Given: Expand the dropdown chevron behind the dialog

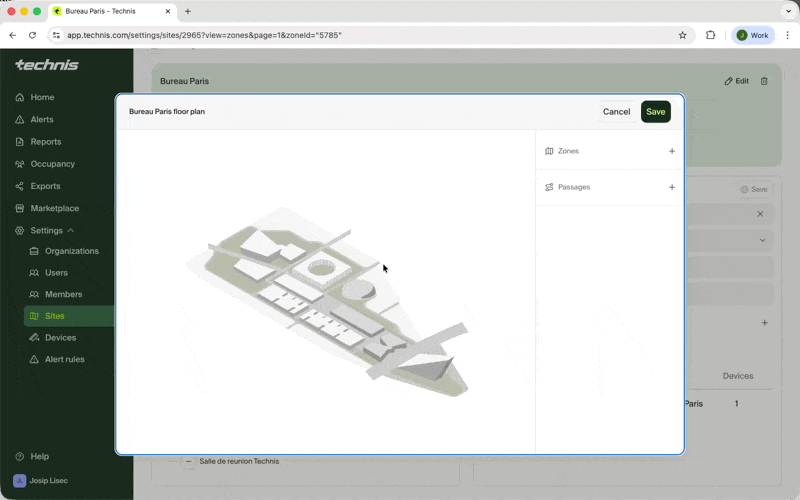Looking at the screenshot, I should tap(762, 240).
